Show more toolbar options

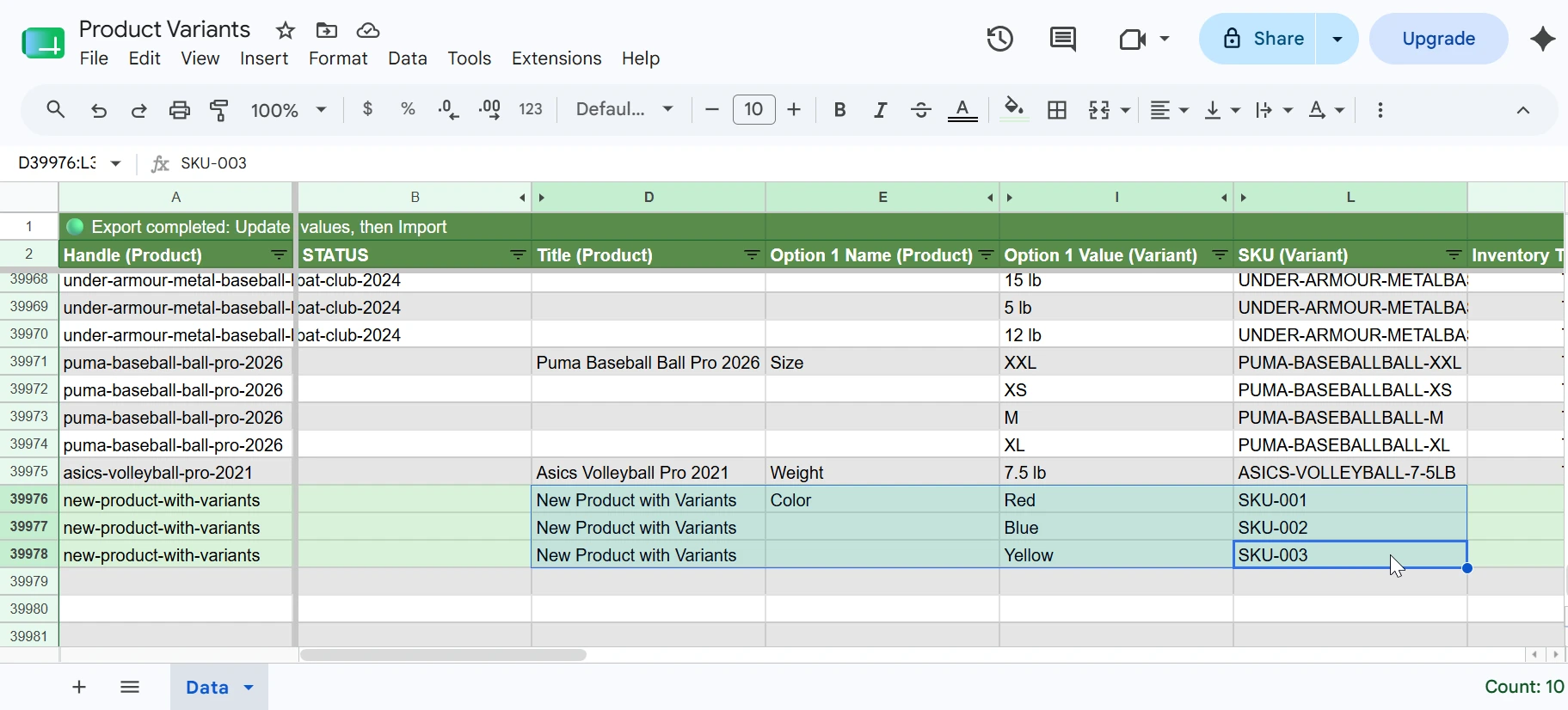tap(1380, 110)
